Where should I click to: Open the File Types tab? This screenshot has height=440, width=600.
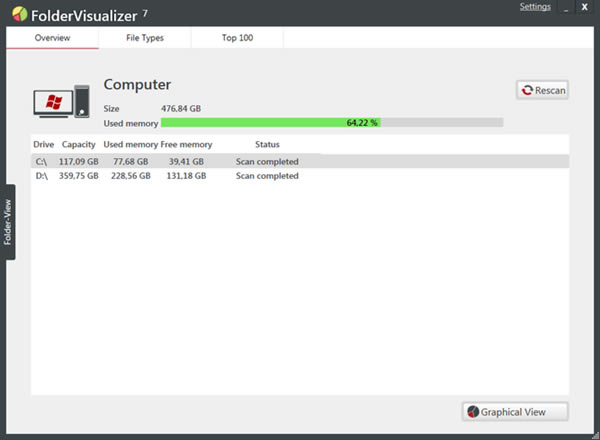pyautogui.click(x=144, y=38)
